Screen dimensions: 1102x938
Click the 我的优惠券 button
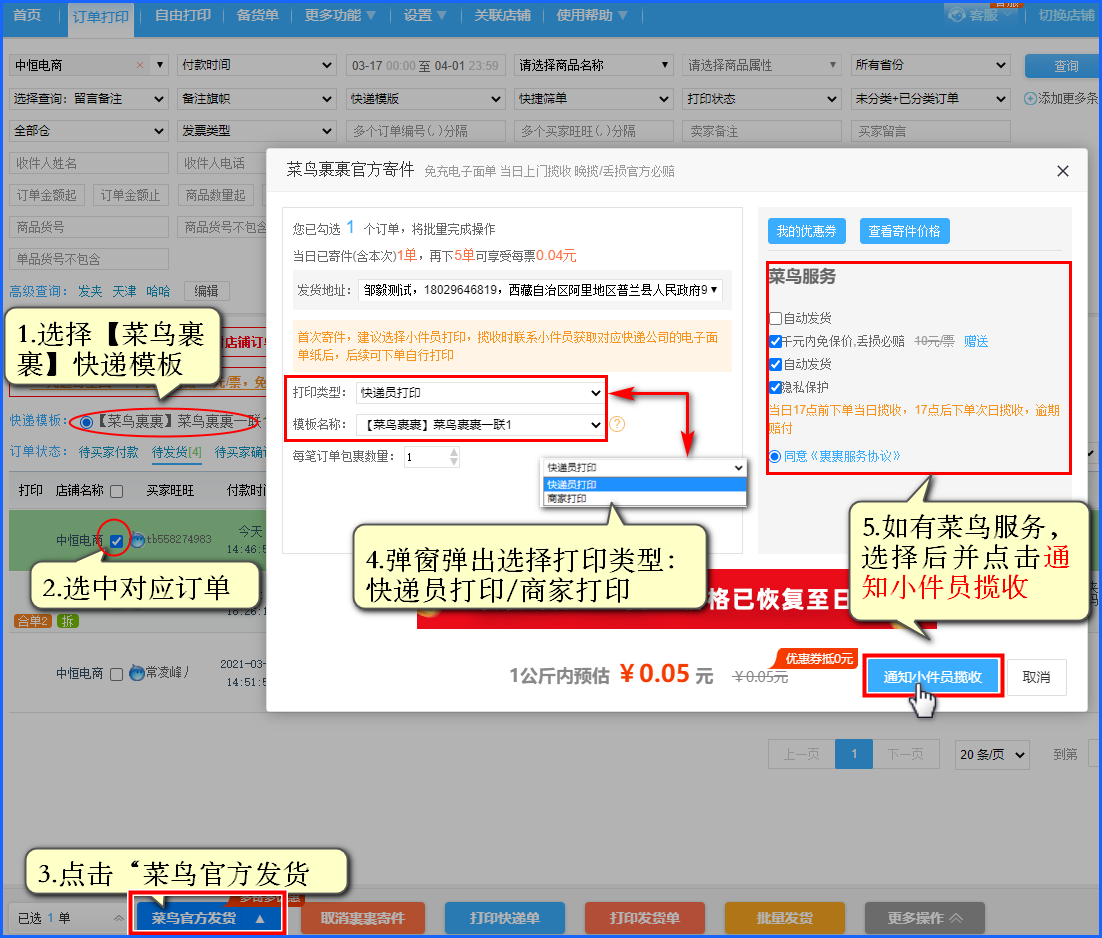[806, 231]
